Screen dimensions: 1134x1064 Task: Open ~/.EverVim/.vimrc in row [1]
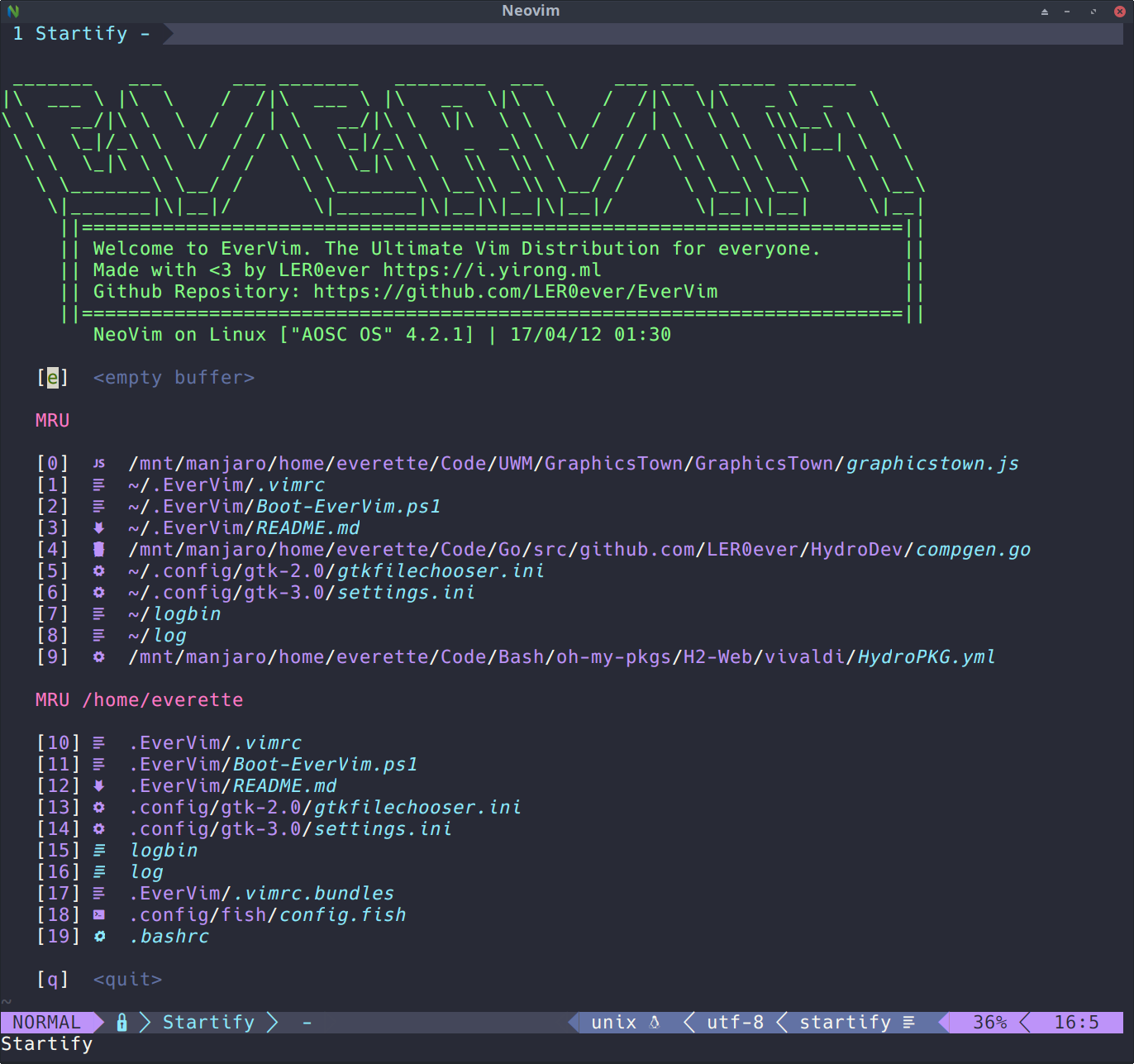tap(226, 485)
